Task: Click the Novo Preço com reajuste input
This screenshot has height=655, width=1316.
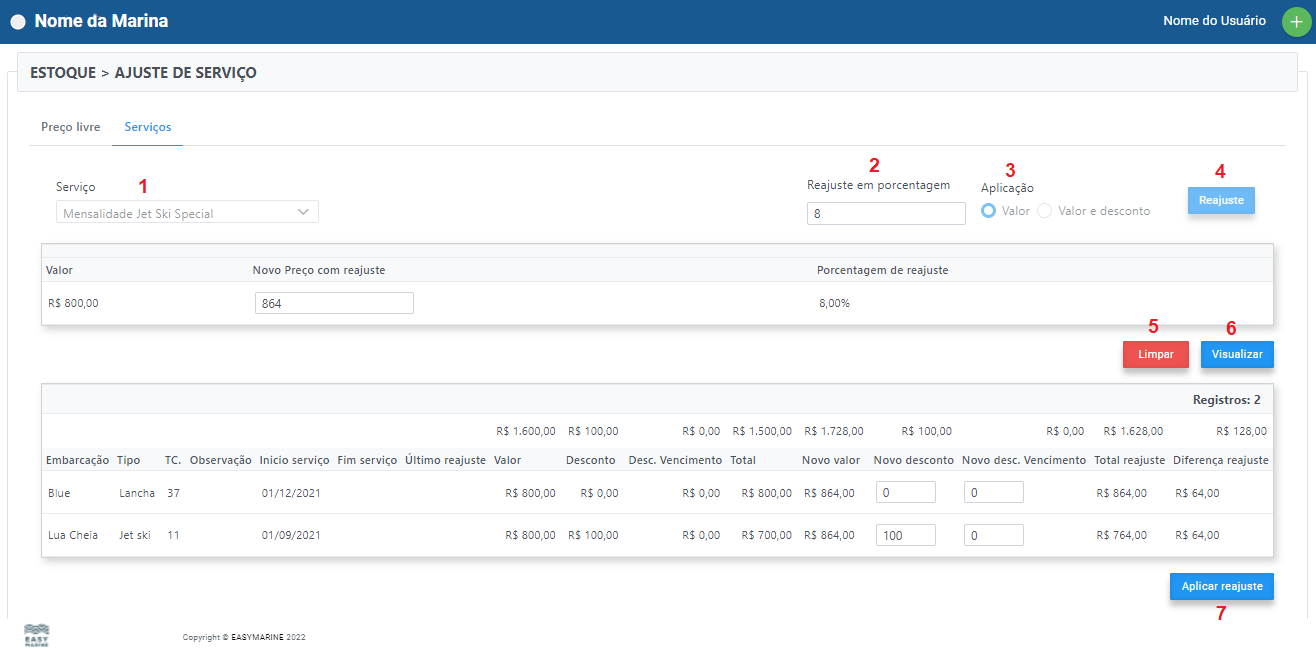Action: pos(334,303)
